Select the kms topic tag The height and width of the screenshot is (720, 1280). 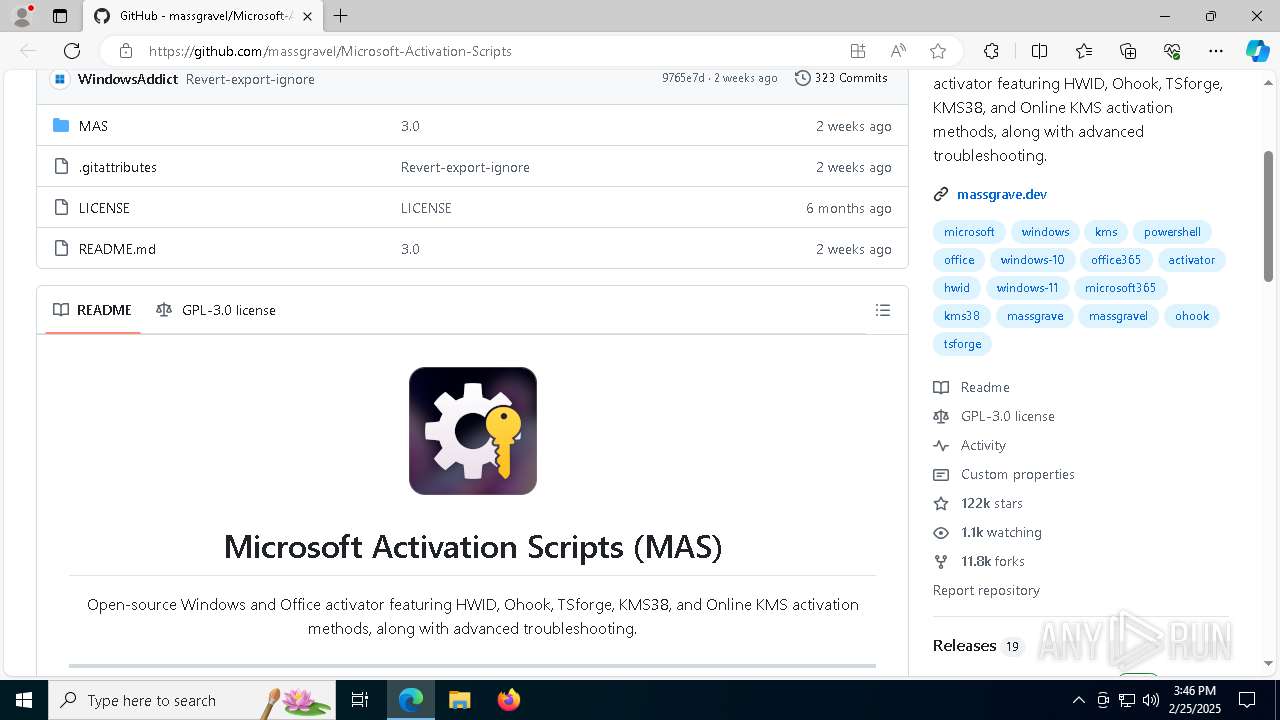(1106, 232)
